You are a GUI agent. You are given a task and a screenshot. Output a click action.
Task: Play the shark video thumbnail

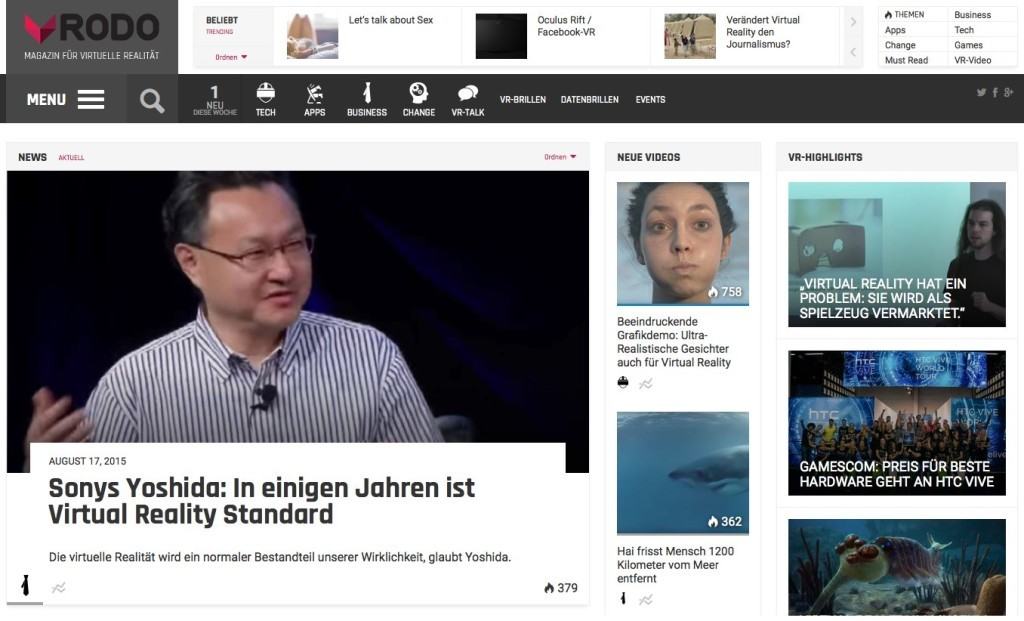(x=682, y=473)
